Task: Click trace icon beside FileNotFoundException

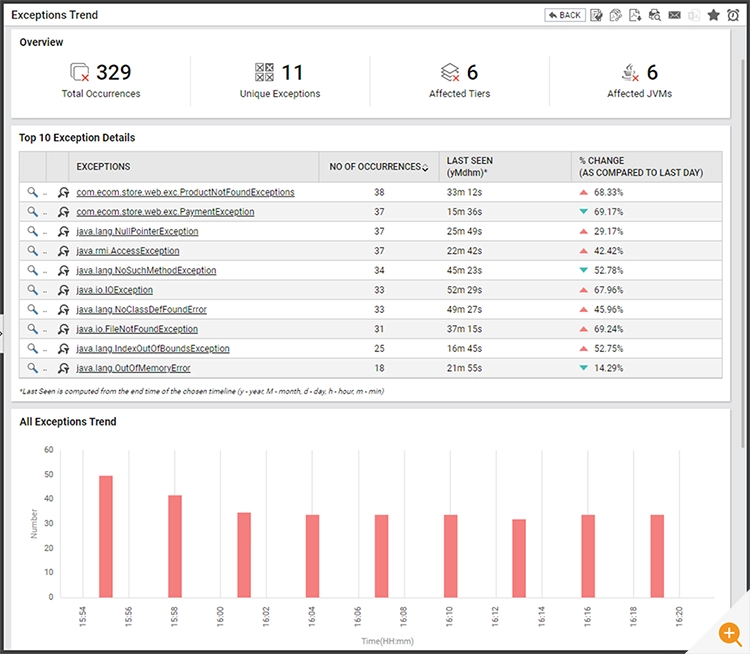Action: 64,330
